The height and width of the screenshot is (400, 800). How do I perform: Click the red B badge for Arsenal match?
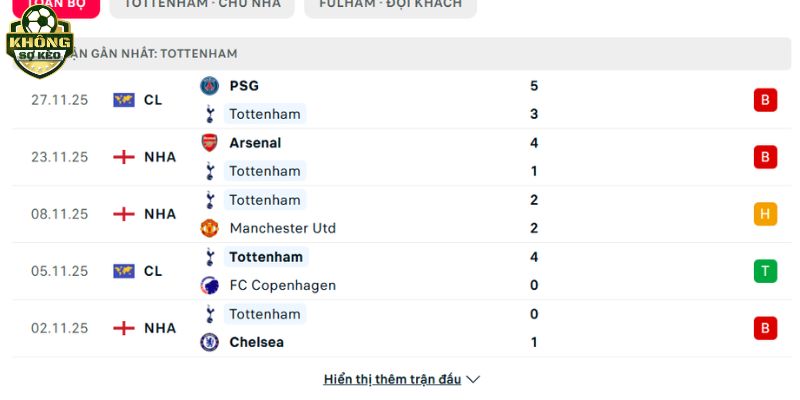point(765,157)
